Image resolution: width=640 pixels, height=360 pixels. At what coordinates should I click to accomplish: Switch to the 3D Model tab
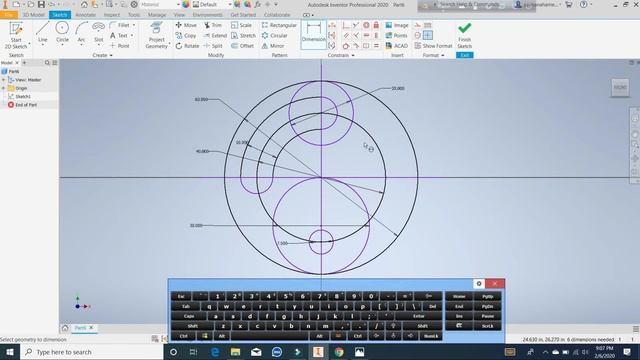33,15
